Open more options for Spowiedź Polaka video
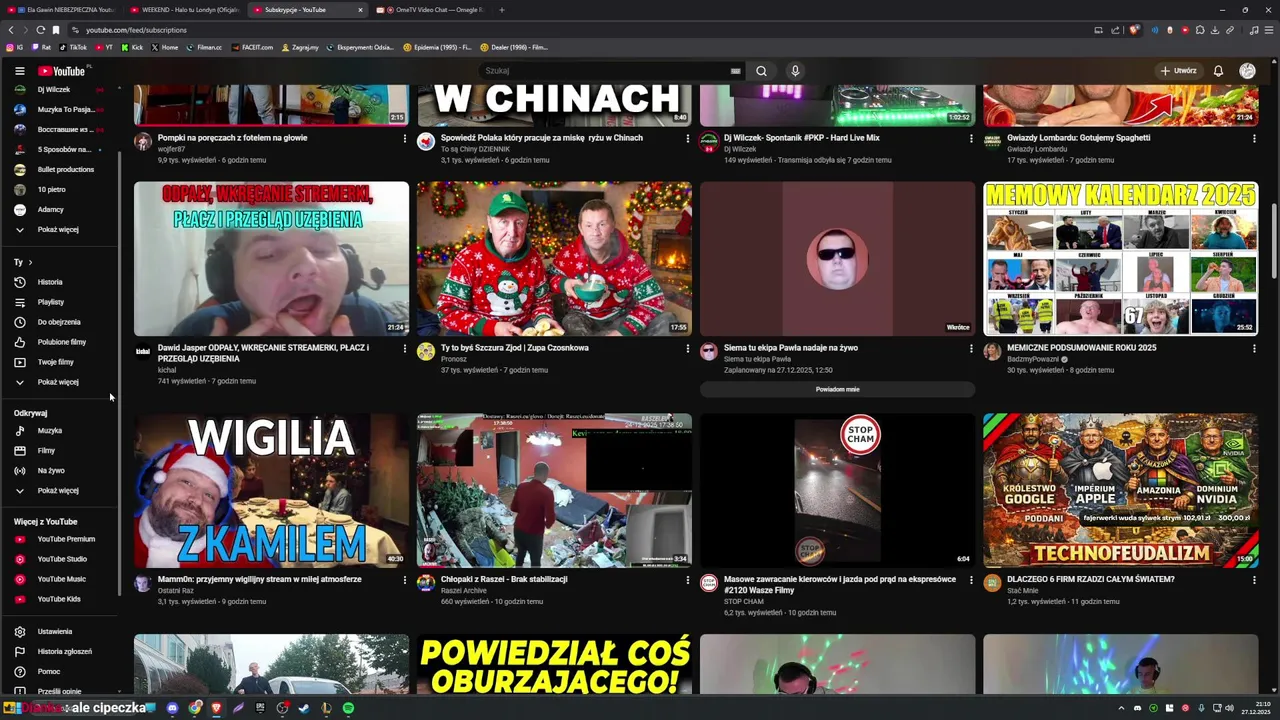This screenshot has height=720, width=1280. [x=688, y=138]
